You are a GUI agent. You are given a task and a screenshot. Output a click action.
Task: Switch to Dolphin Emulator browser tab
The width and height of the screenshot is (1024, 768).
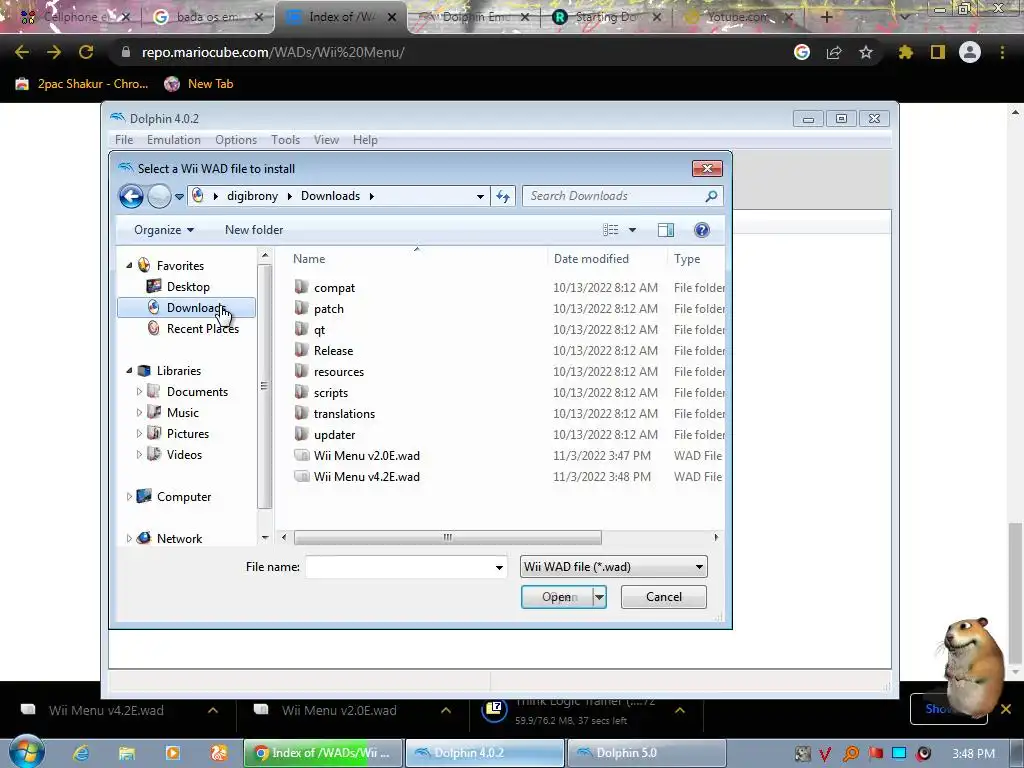[473, 17]
